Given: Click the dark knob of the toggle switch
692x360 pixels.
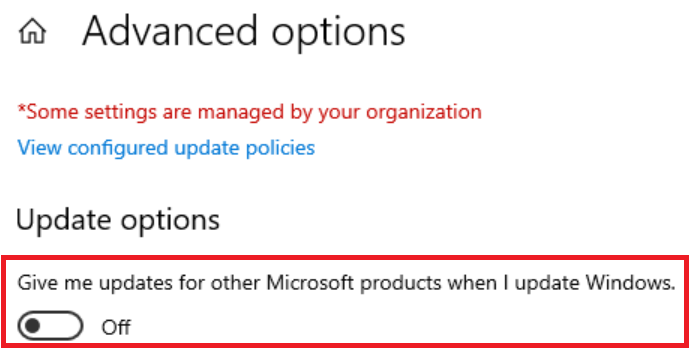Looking at the screenshot, I should click(33, 326).
